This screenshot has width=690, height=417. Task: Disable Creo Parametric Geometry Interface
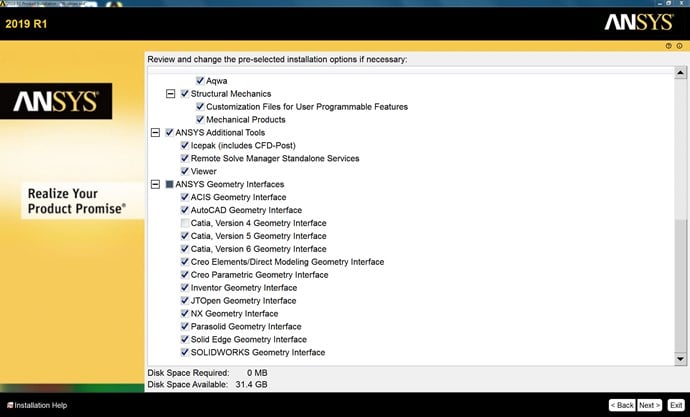tap(185, 274)
